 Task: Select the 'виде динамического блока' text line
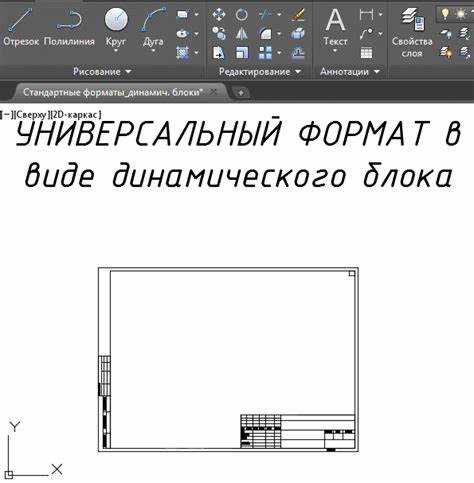[x=239, y=175]
